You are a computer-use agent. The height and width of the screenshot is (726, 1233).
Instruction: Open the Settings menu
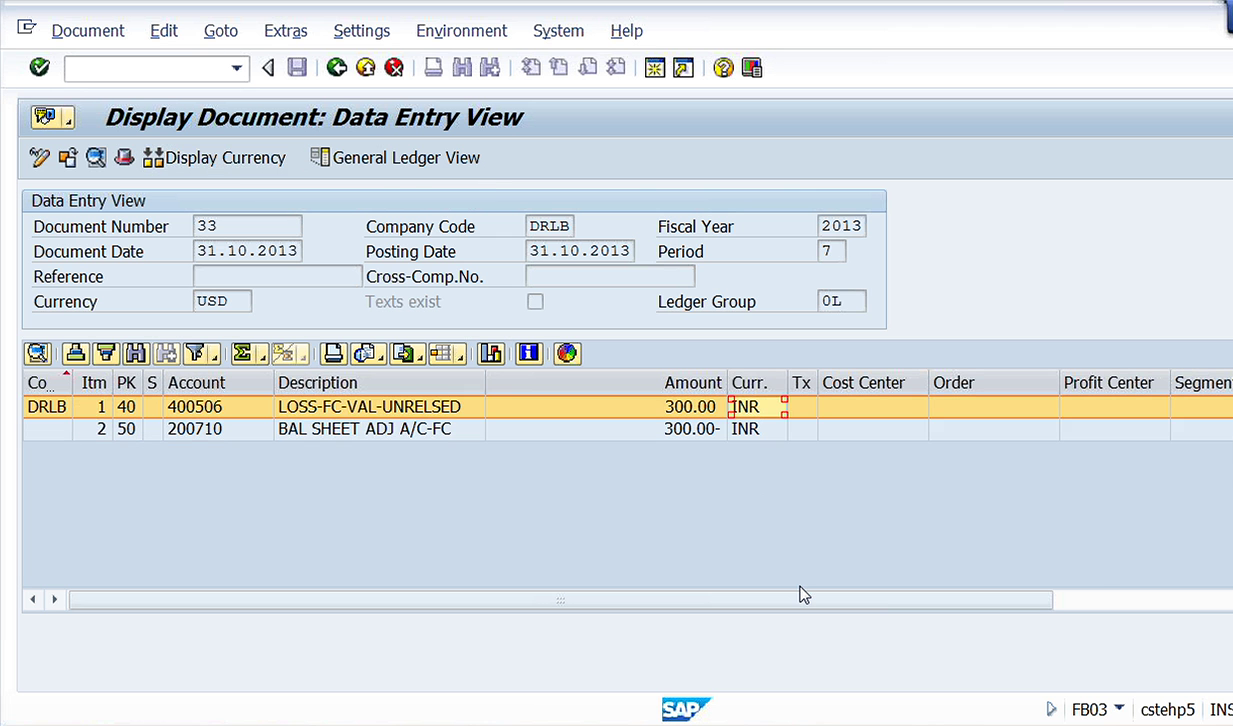(362, 31)
